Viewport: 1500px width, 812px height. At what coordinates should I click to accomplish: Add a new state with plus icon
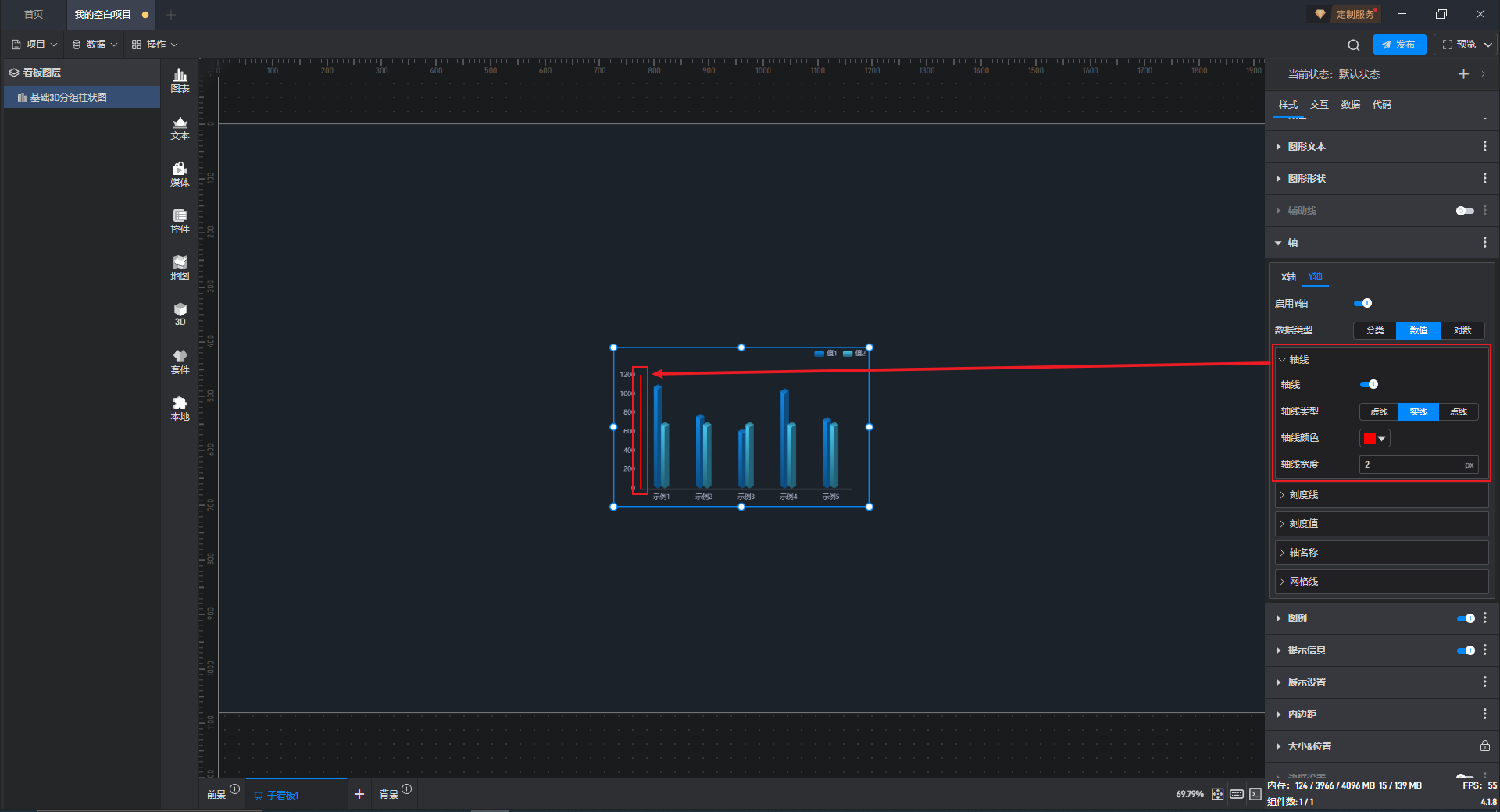tap(1463, 74)
